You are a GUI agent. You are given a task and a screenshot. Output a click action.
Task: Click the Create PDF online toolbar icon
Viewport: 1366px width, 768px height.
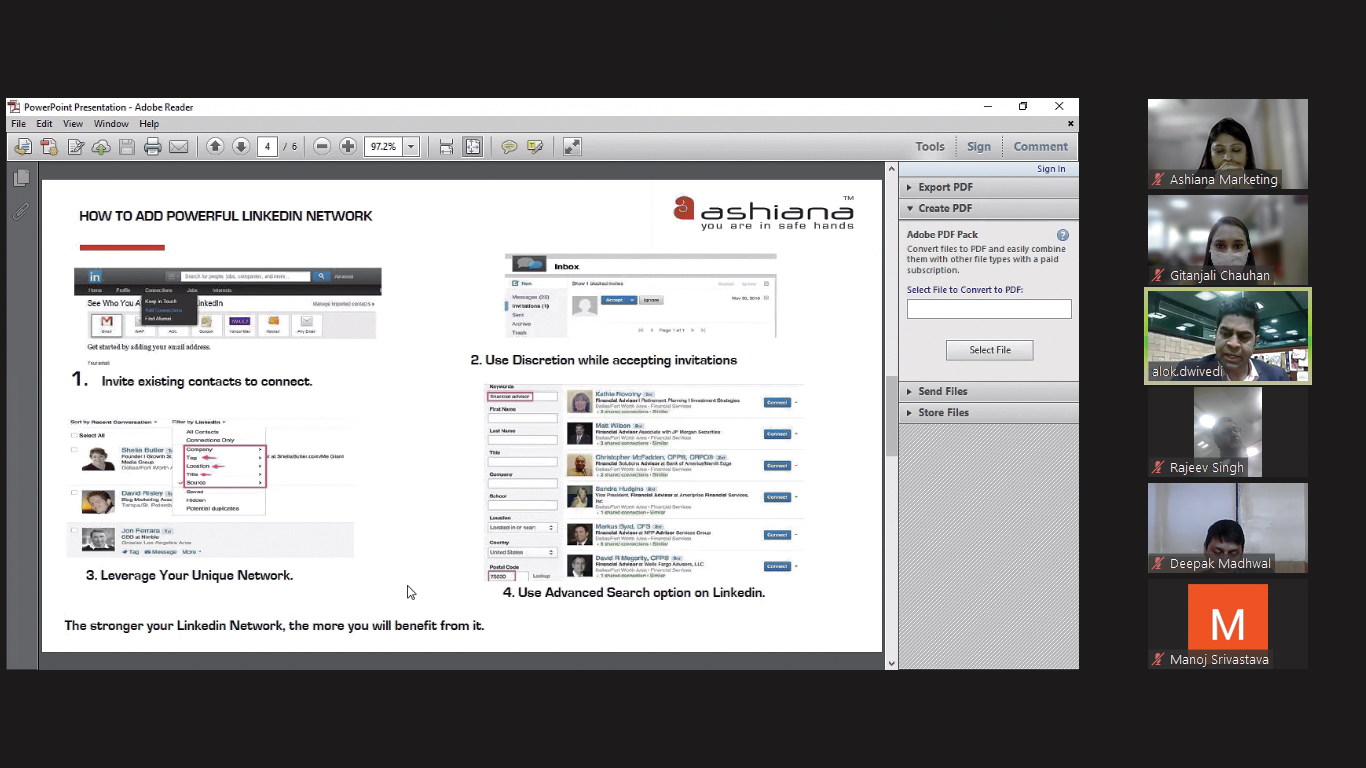(23, 147)
